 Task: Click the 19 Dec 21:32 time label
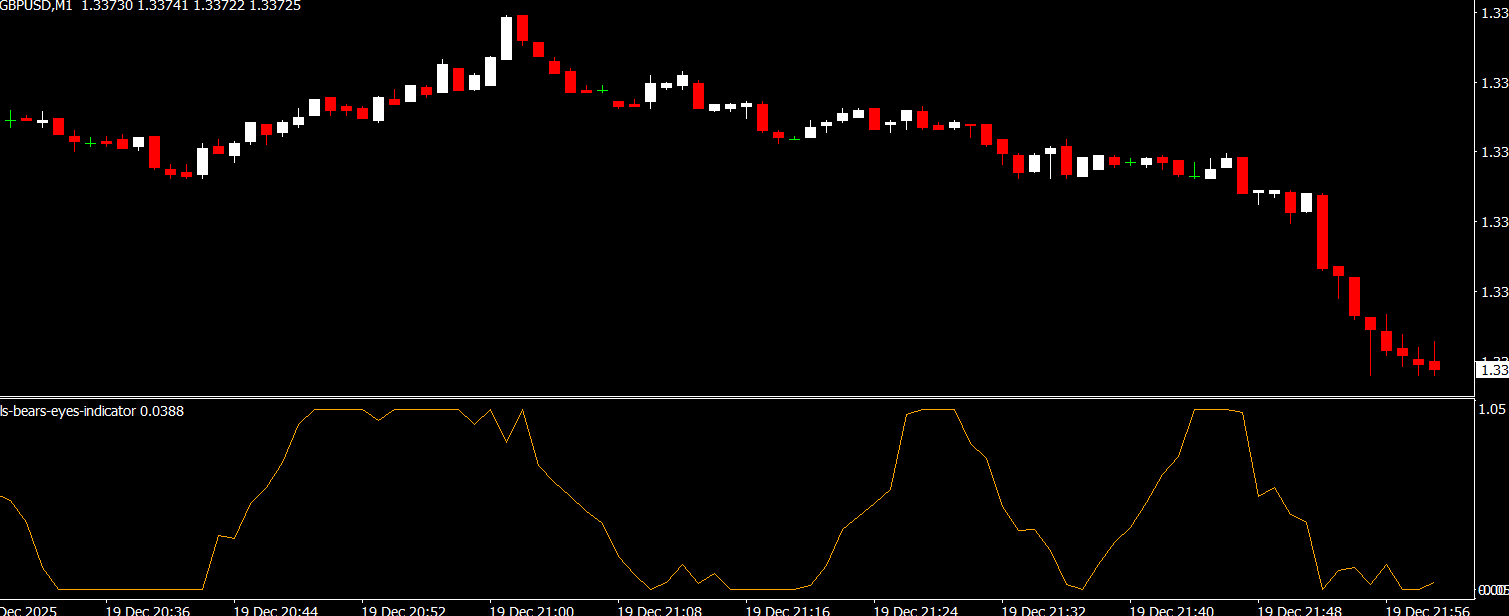click(1044, 609)
